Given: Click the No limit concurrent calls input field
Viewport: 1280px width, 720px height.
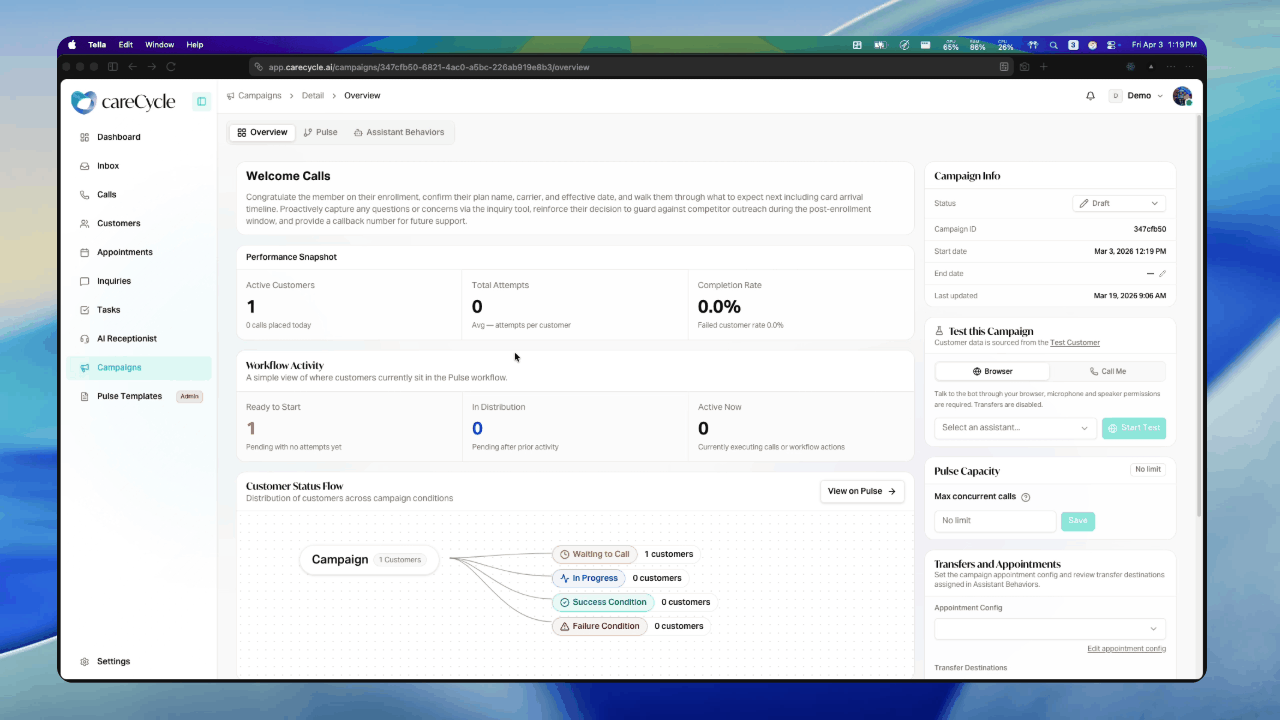Looking at the screenshot, I should [994, 520].
